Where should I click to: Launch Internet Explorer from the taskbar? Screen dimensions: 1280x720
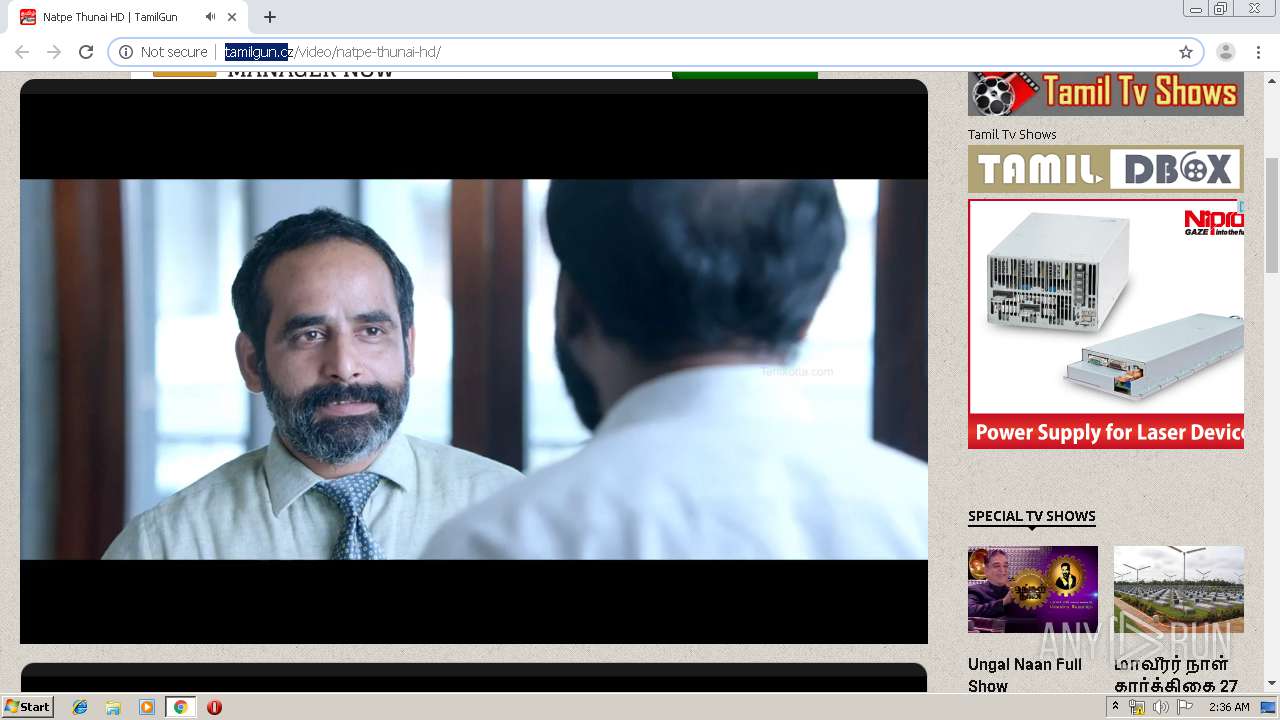[x=80, y=707]
